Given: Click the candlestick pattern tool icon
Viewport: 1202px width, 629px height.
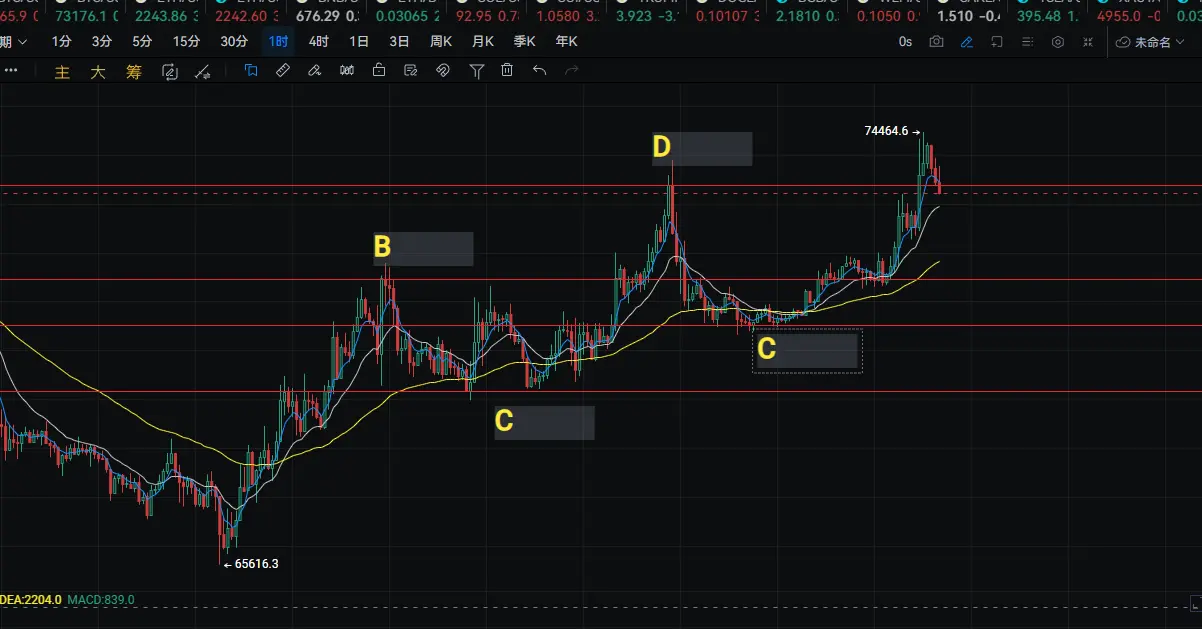Looking at the screenshot, I should point(347,70).
